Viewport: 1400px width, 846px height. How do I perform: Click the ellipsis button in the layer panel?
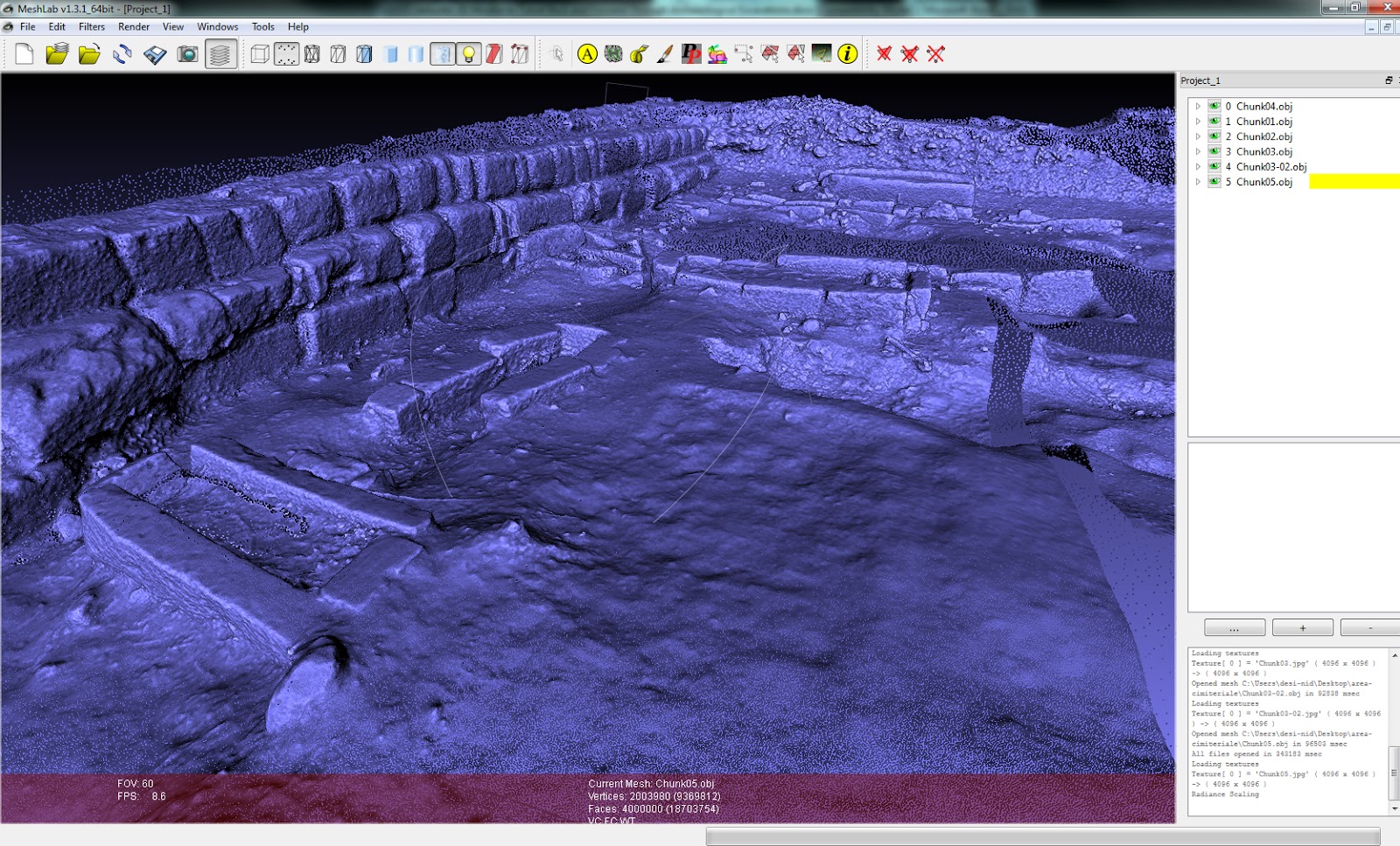click(x=1234, y=627)
